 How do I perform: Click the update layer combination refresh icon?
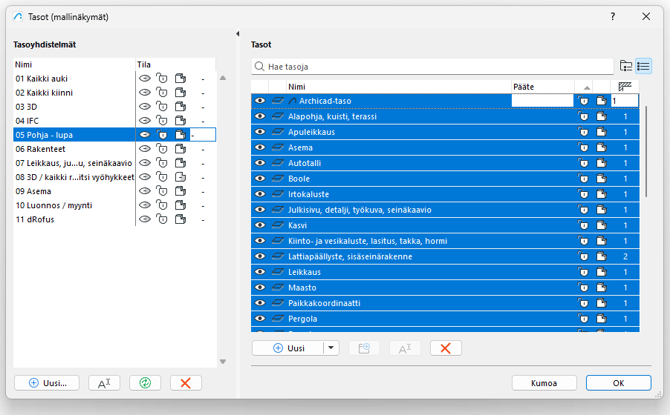tap(144, 383)
